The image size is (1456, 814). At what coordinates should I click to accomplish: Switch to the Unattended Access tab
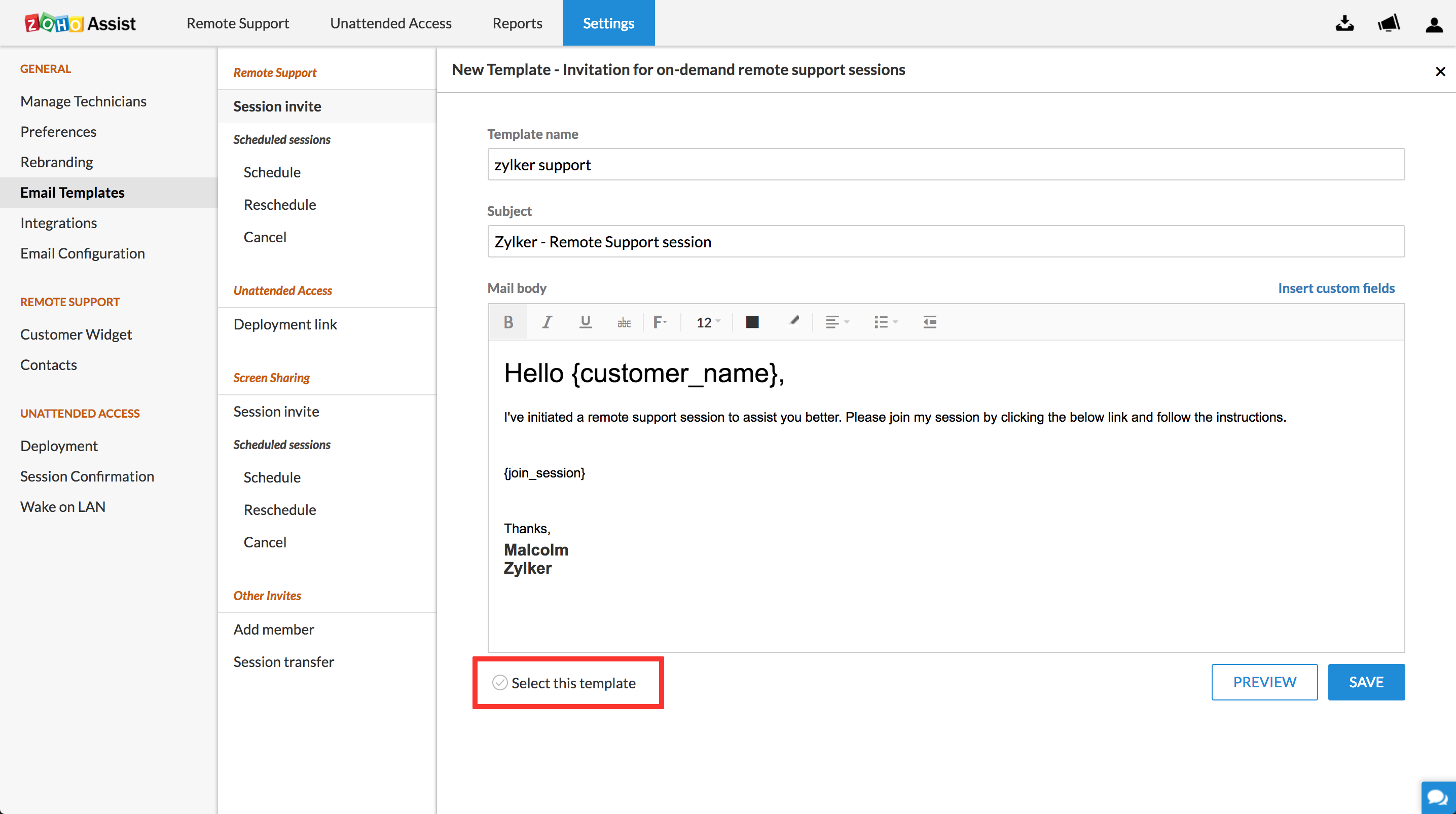click(390, 23)
